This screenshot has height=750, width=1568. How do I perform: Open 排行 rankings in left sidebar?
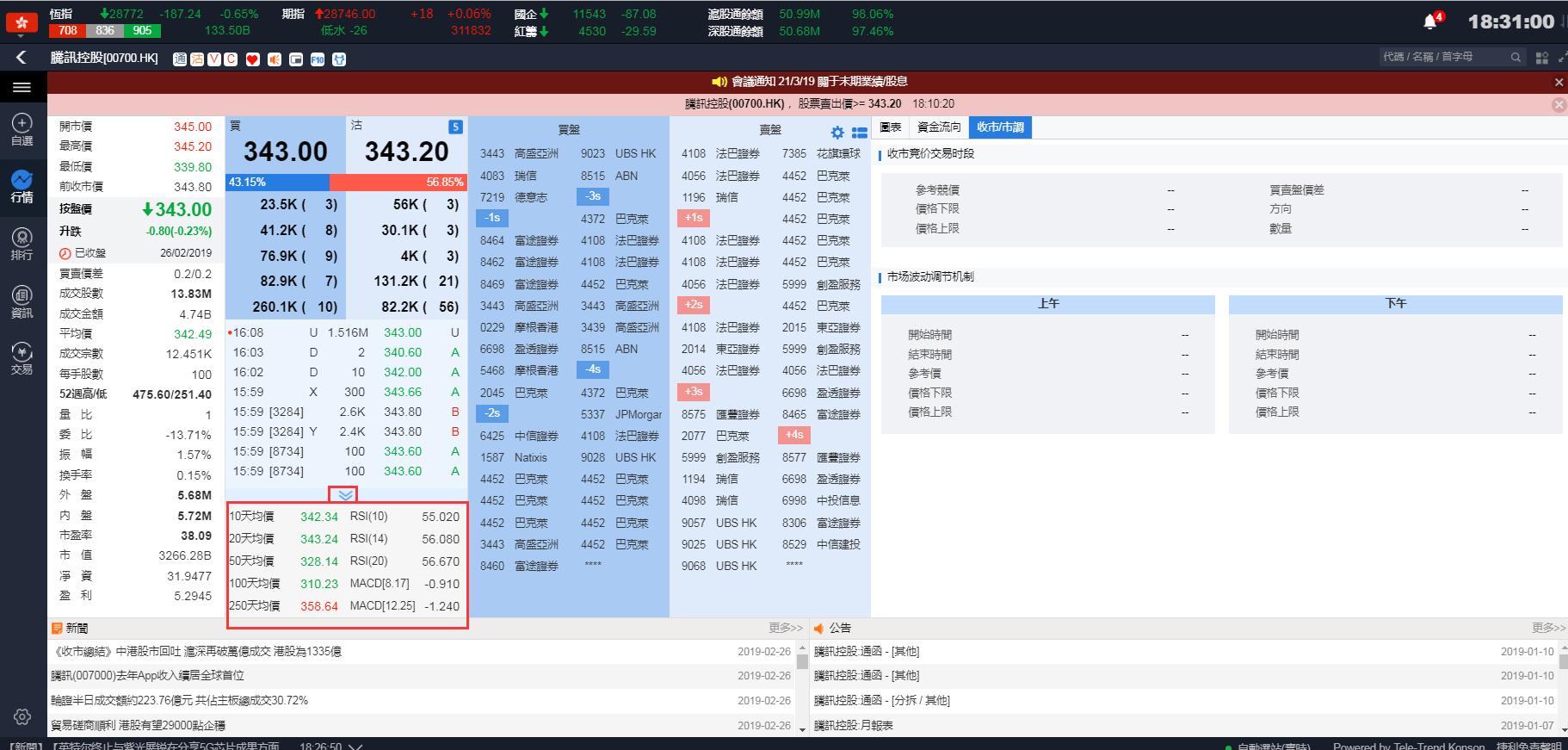[22, 244]
